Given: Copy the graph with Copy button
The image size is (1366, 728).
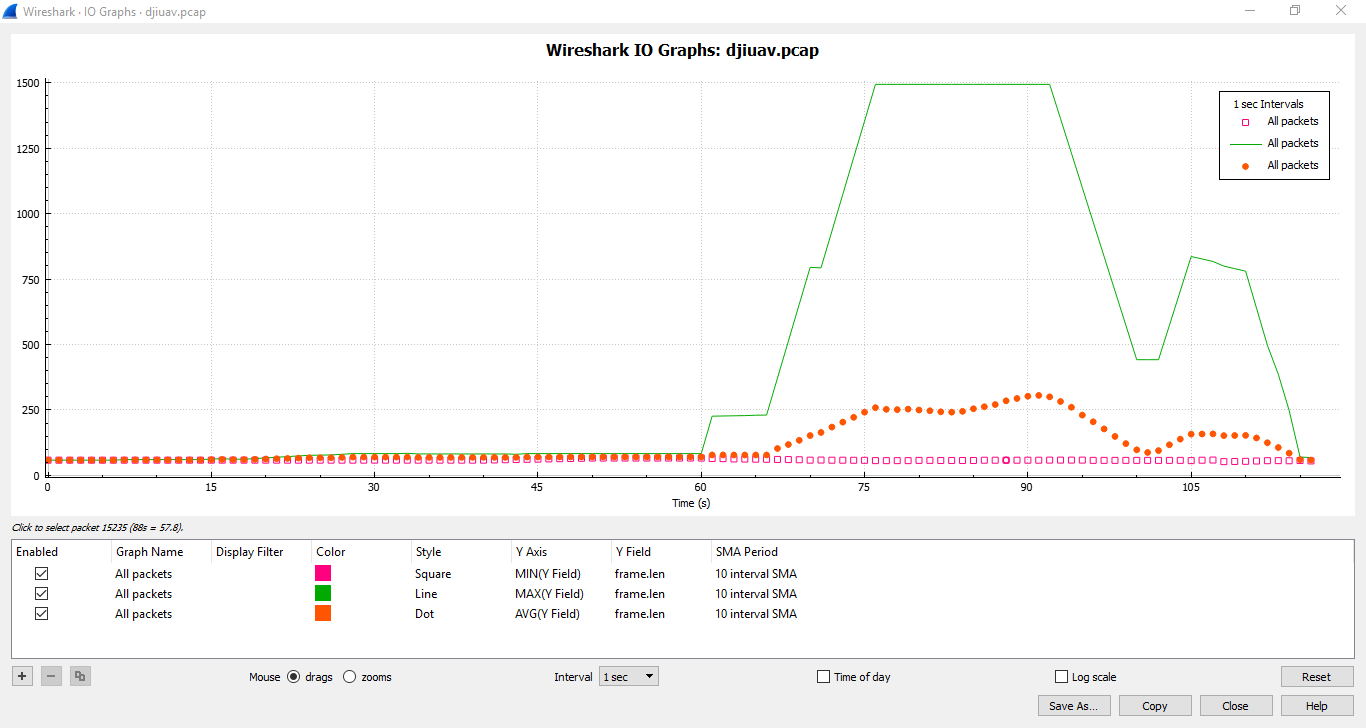Looking at the screenshot, I should click(x=1155, y=706).
